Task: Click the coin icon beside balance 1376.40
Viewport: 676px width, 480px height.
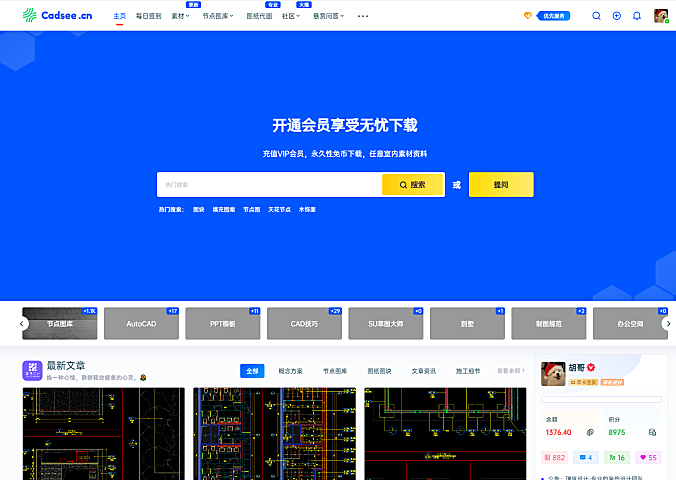Action: pos(590,432)
